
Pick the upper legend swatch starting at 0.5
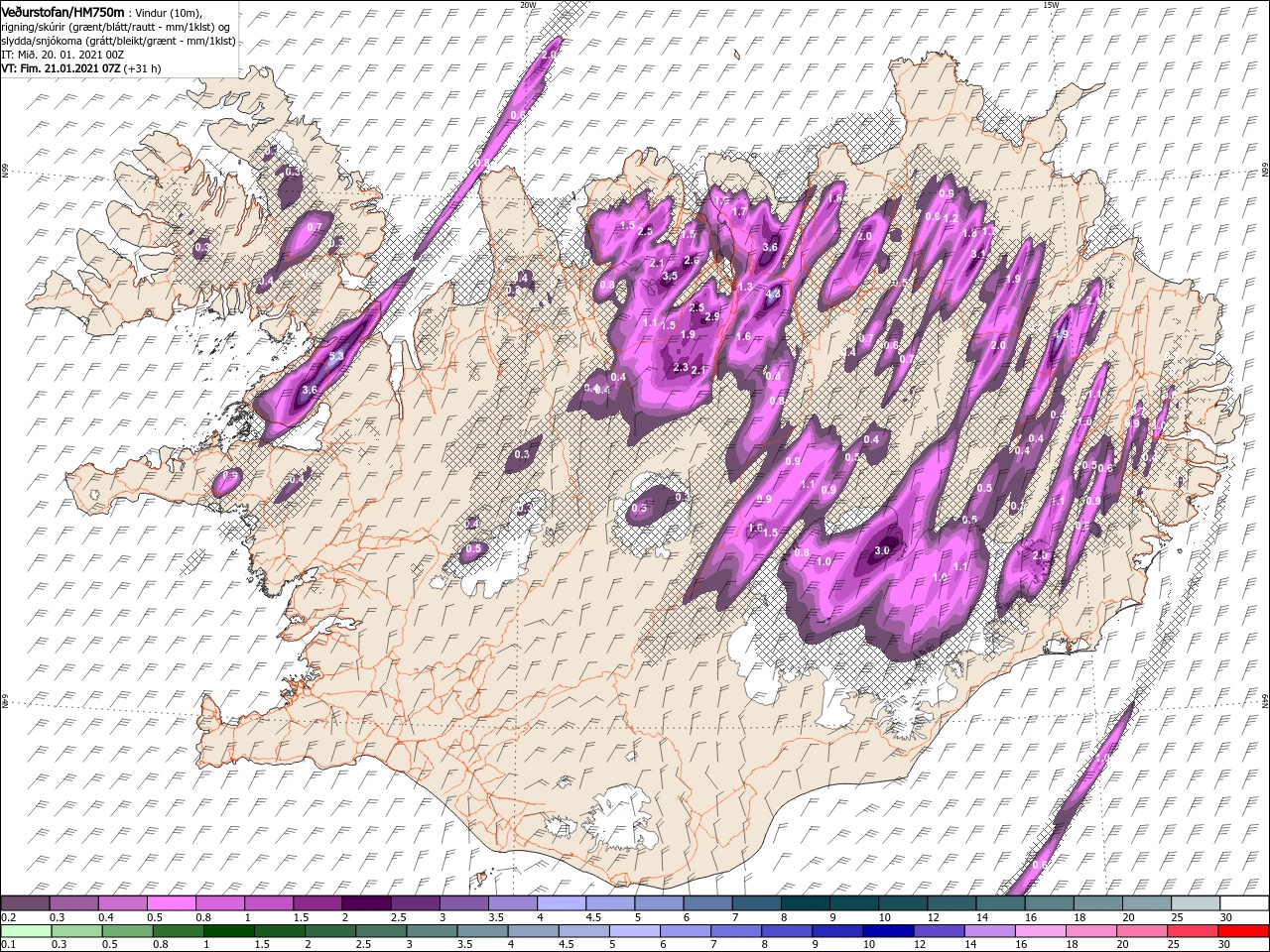point(172,903)
